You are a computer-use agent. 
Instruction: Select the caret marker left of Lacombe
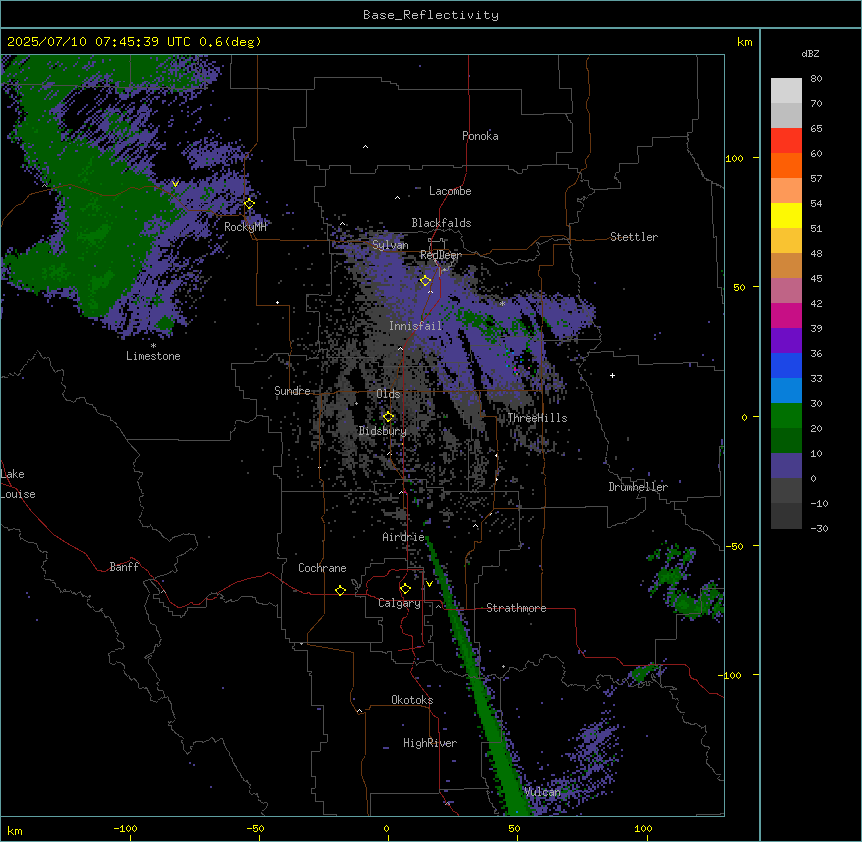point(397,197)
